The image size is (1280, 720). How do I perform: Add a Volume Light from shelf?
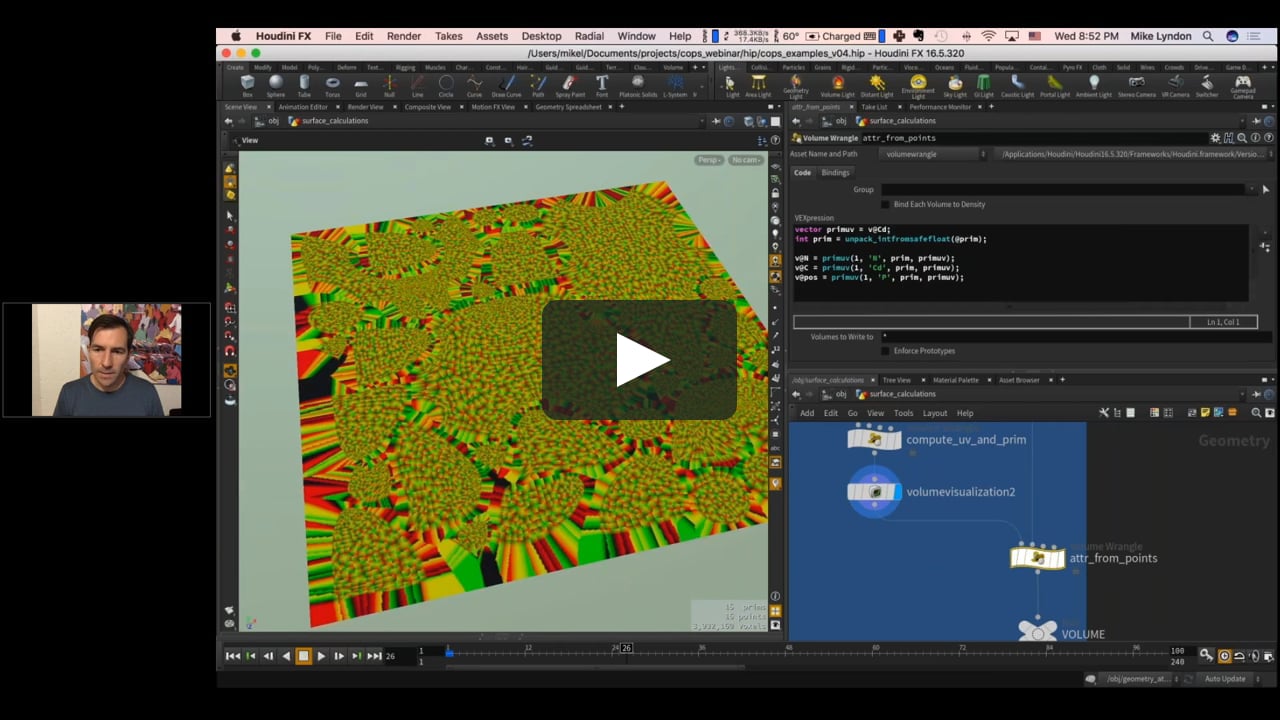(x=837, y=86)
